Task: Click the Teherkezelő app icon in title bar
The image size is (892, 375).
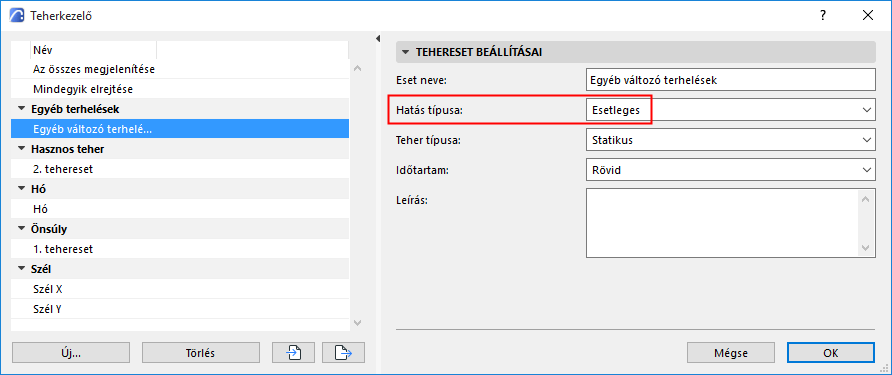Action: [x=18, y=15]
